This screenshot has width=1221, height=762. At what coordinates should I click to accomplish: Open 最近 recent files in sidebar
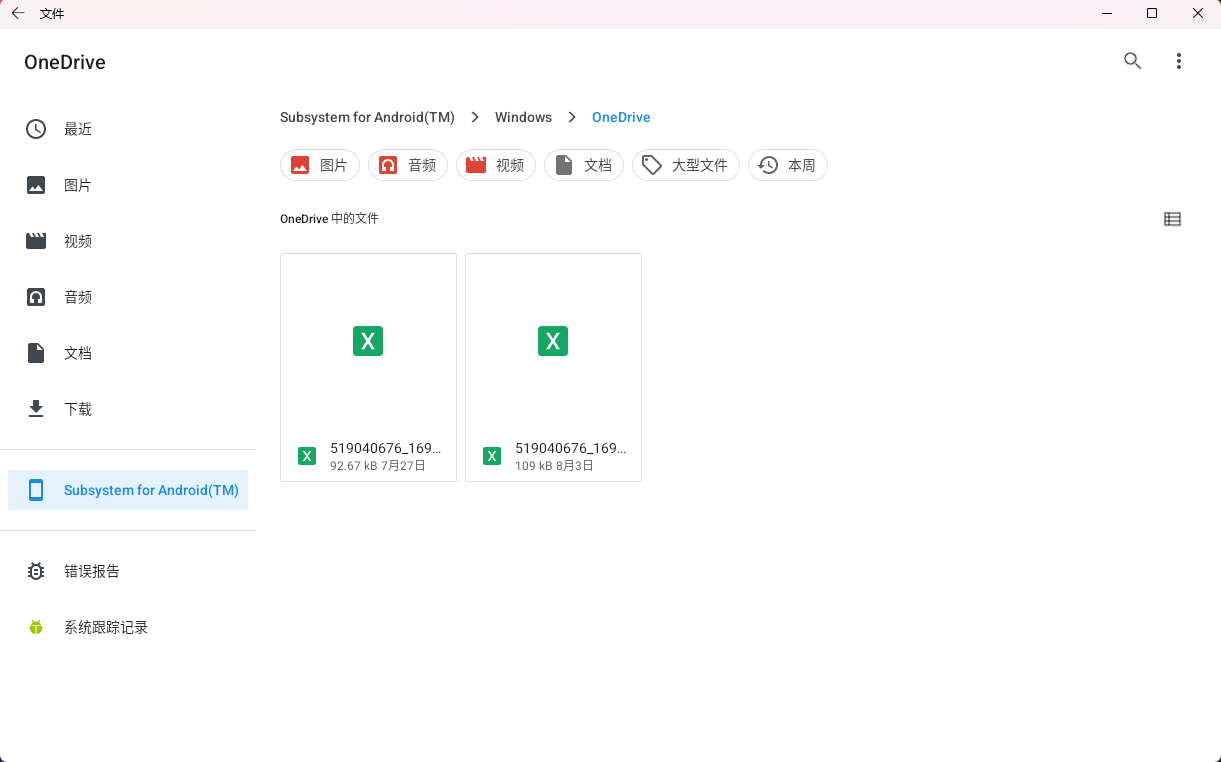(78, 129)
